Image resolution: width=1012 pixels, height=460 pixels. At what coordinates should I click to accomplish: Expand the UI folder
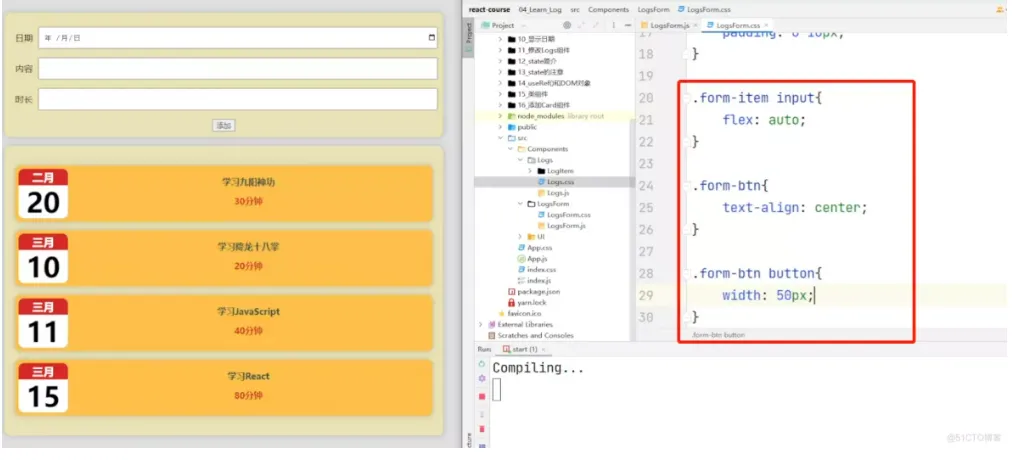coord(520,237)
